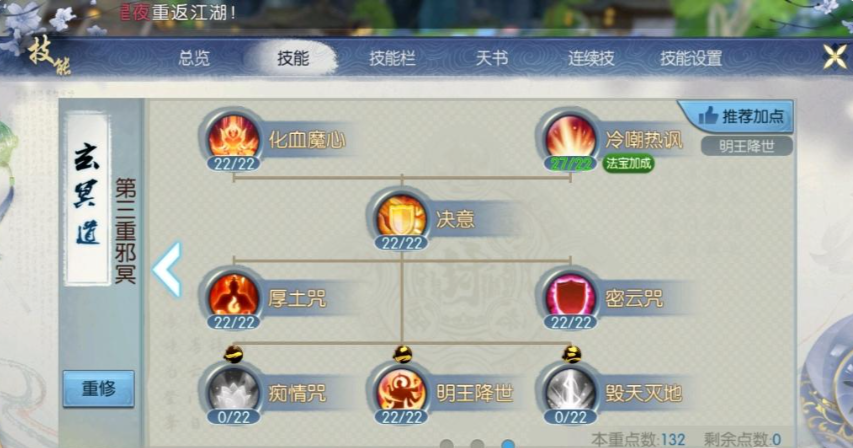Switch to the 连续技 tab
Viewport: 853px width, 448px height.
[591, 58]
